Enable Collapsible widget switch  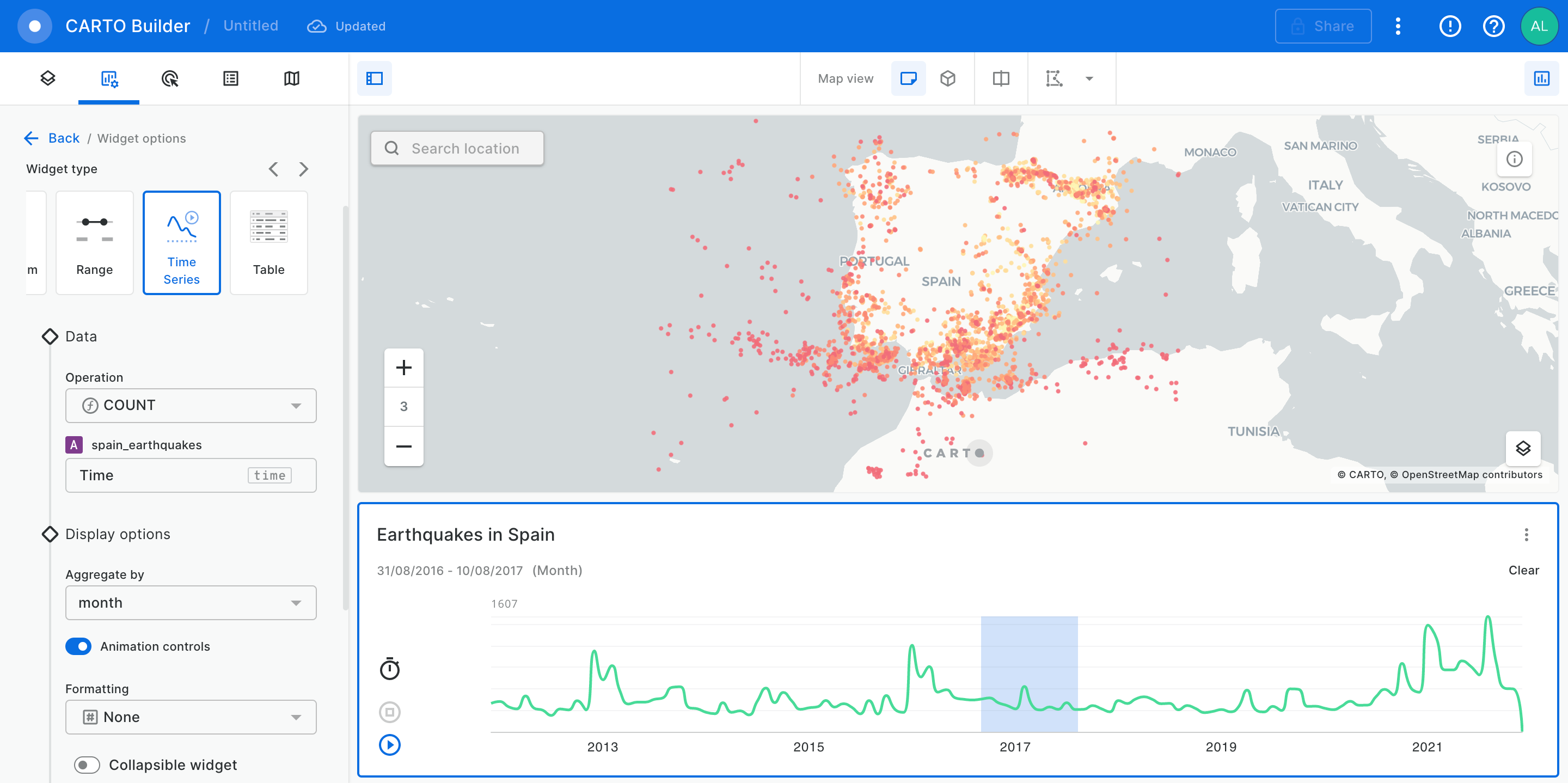(x=87, y=764)
